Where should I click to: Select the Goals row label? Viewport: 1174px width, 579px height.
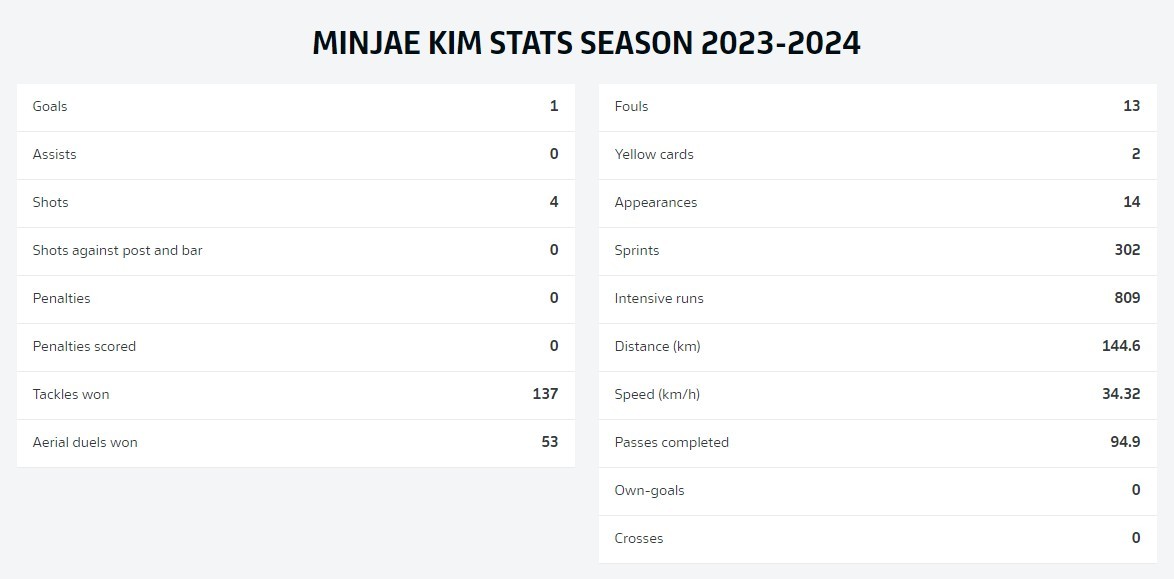(x=50, y=106)
